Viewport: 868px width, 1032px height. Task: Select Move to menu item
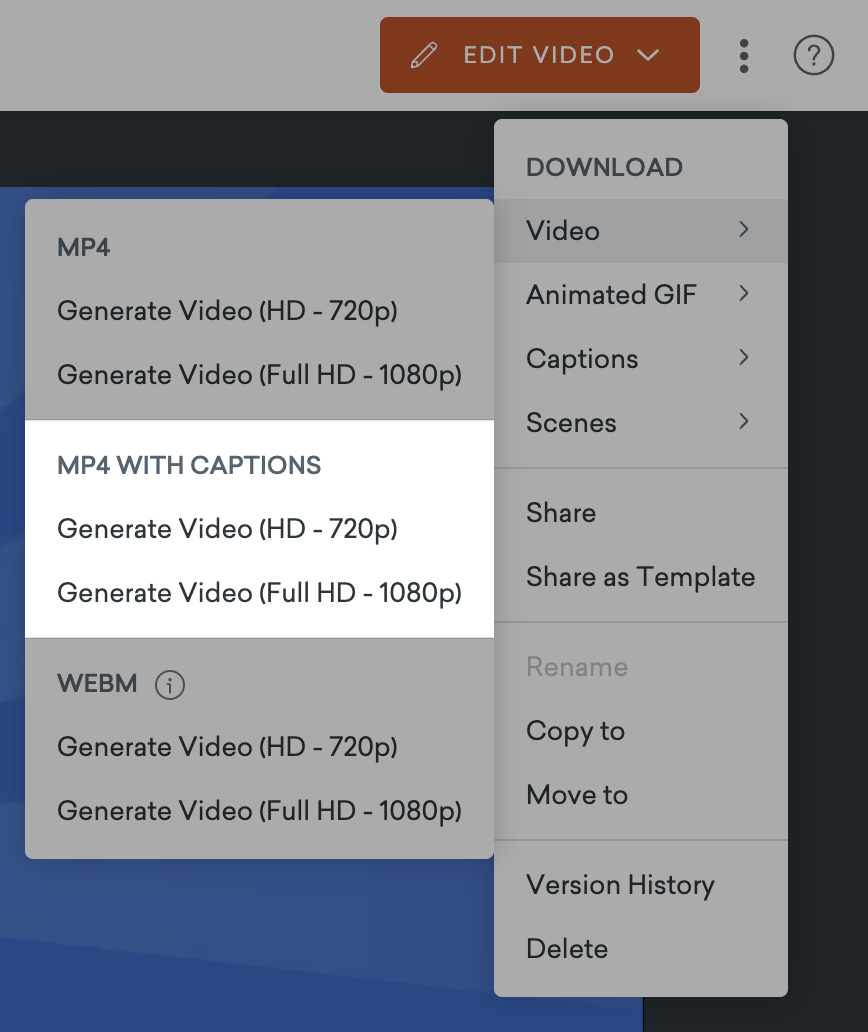point(641,794)
